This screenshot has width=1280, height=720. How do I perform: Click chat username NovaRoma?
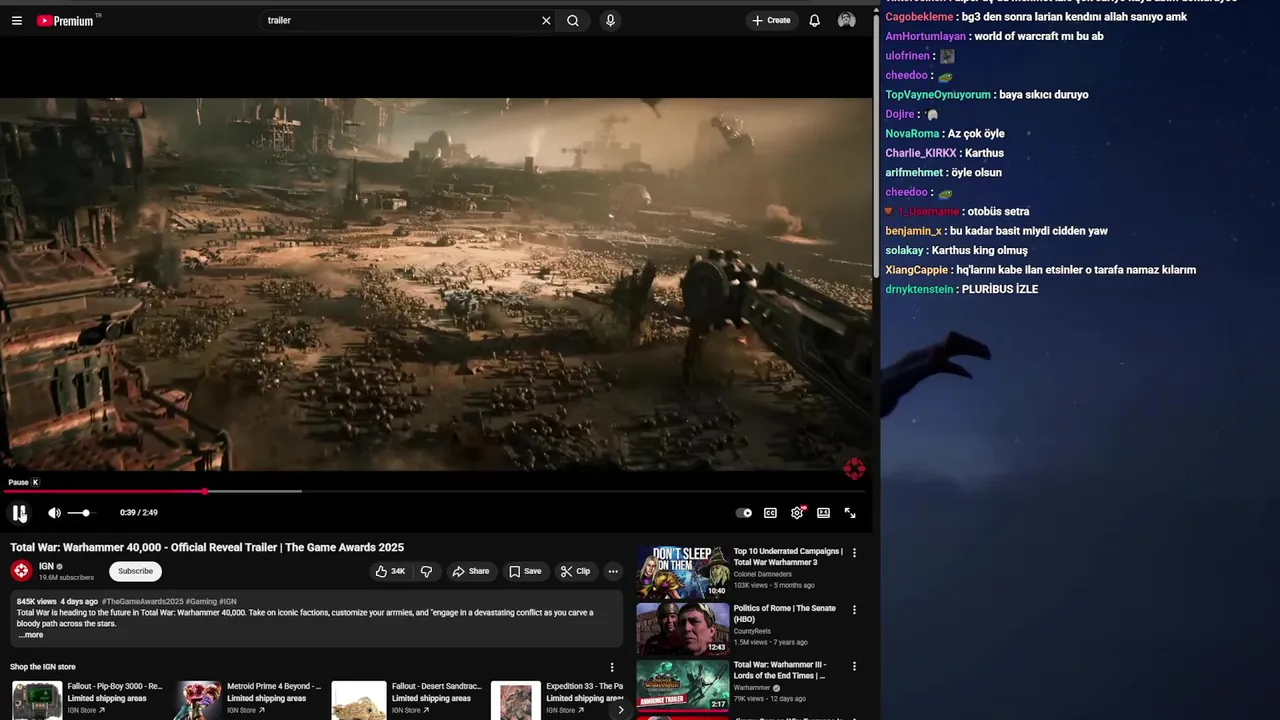pyautogui.click(x=912, y=133)
